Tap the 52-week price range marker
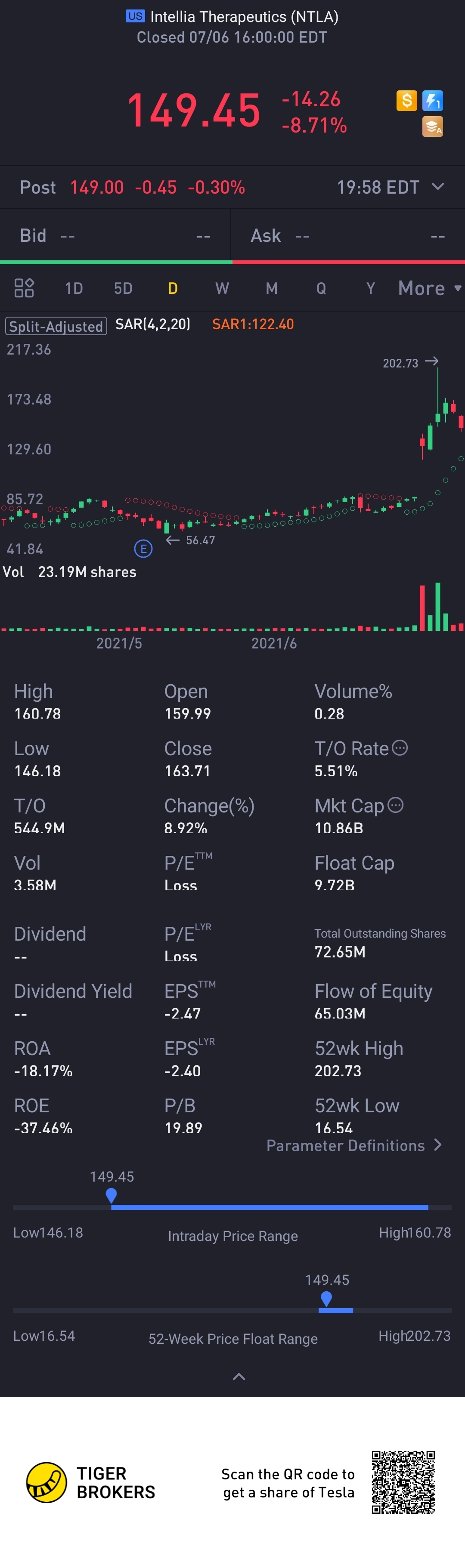The image size is (465, 1568). click(327, 1298)
